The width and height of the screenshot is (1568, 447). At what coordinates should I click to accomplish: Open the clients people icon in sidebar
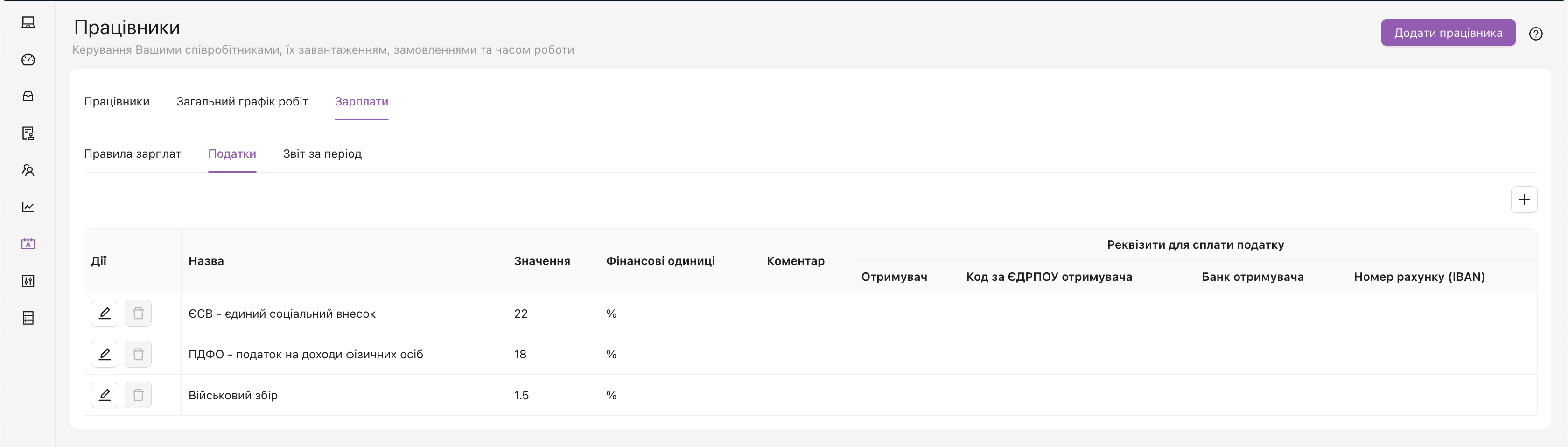point(28,170)
